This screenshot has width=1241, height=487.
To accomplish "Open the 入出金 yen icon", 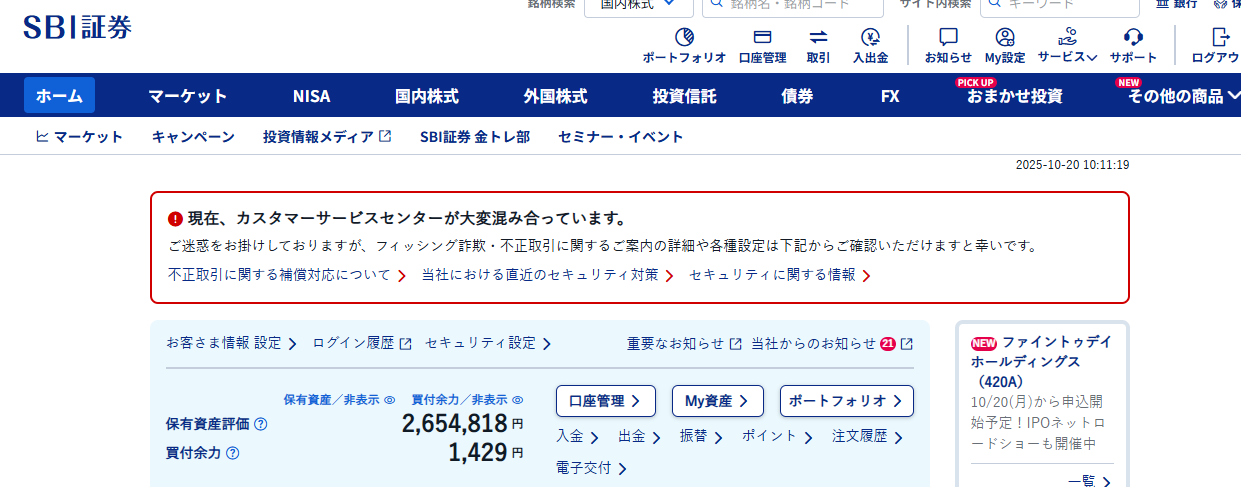I will 870,37.
